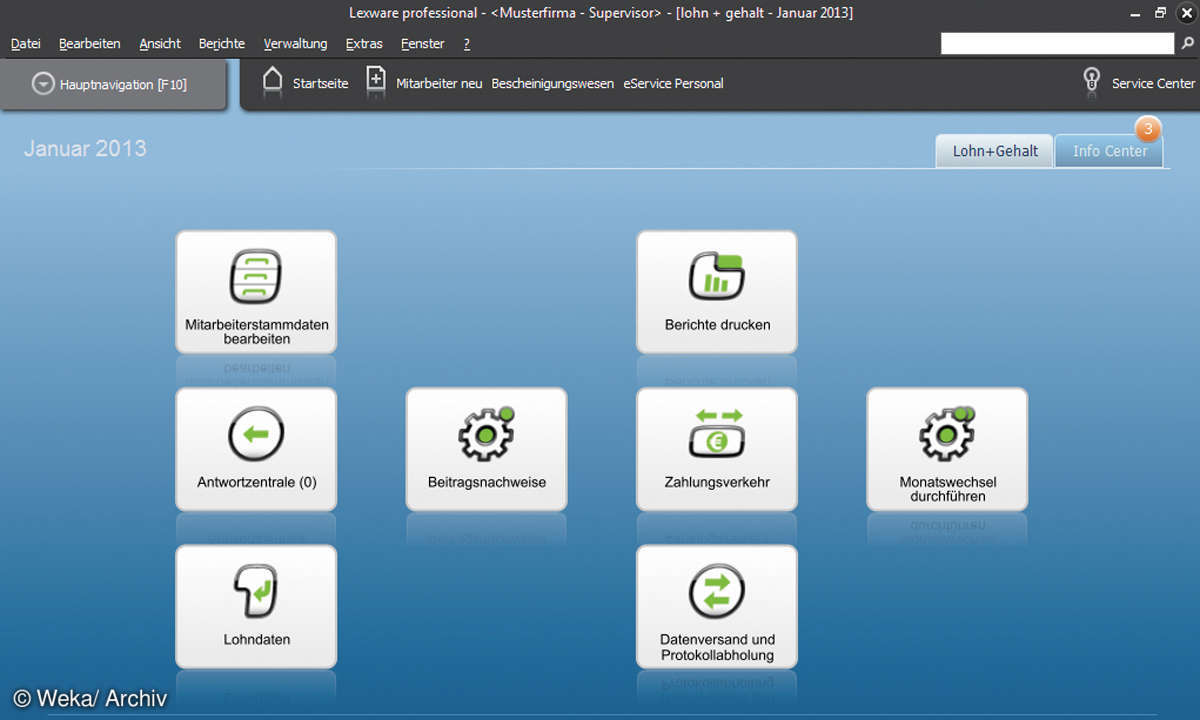Open Datenversand und Protokollabholung tile

pos(717,606)
